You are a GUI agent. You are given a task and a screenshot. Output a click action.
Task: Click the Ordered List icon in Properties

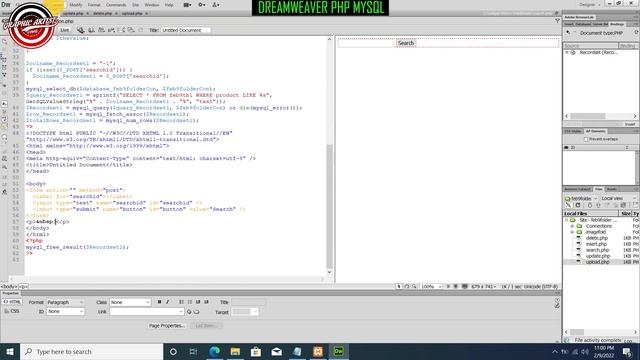pos(190,302)
